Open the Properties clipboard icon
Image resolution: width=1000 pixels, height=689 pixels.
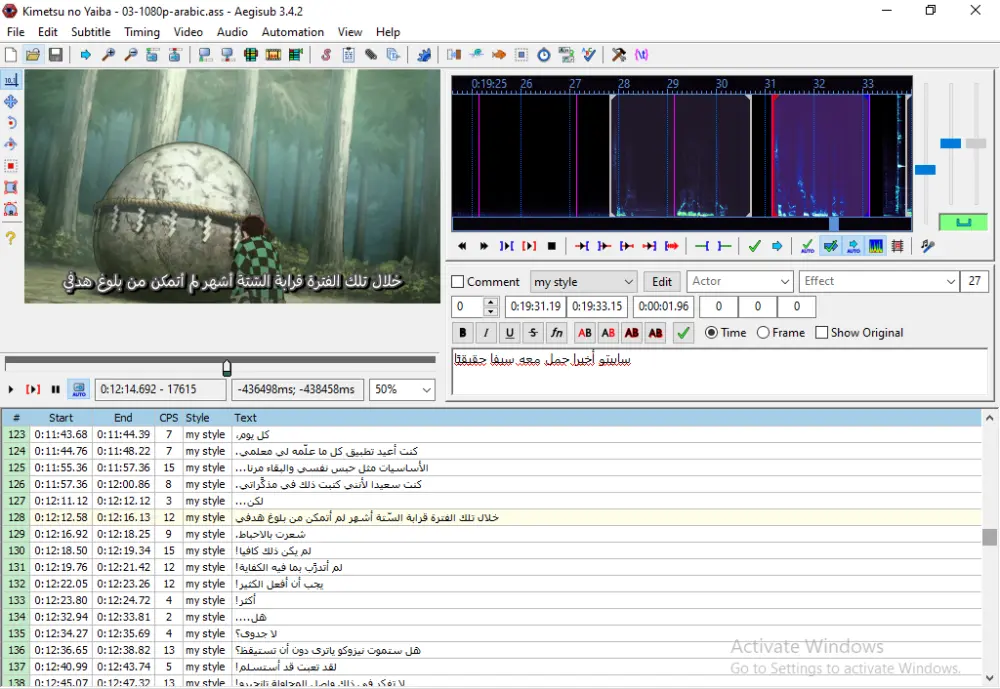point(348,55)
